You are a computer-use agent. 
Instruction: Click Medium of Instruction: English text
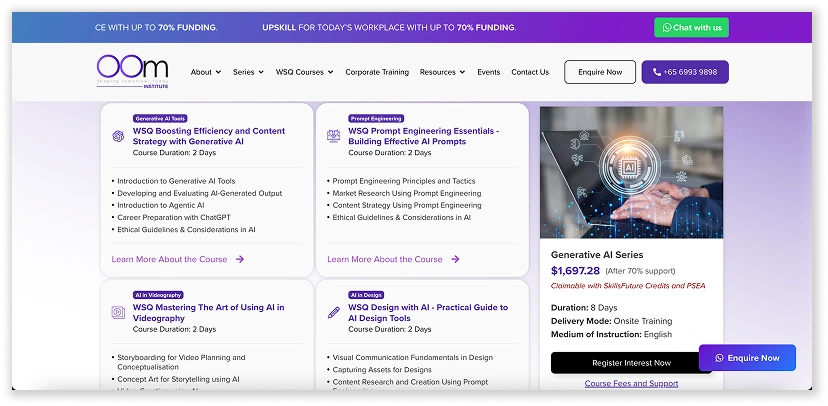click(x=611, y=334)
